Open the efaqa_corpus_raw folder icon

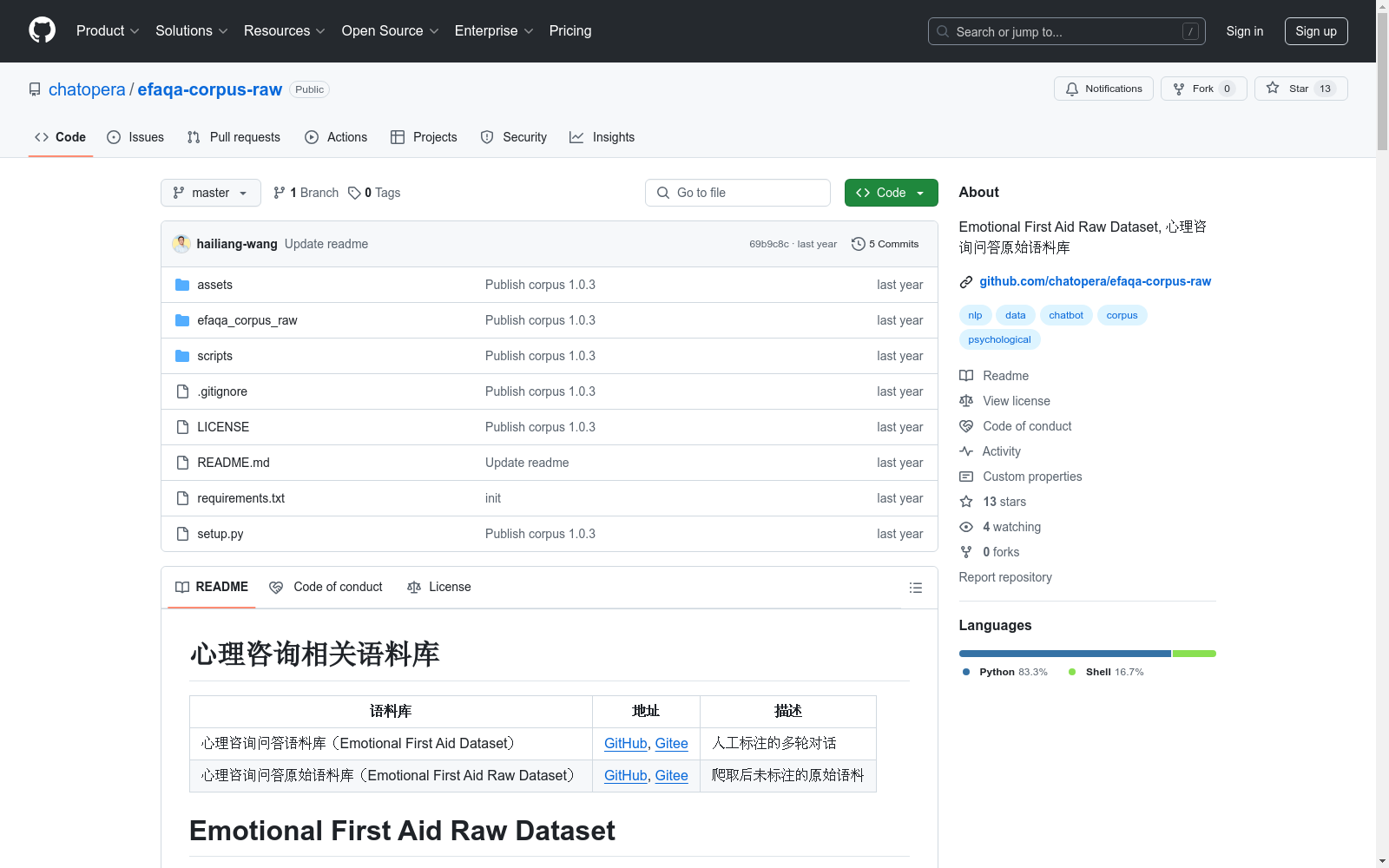(182, 320)
